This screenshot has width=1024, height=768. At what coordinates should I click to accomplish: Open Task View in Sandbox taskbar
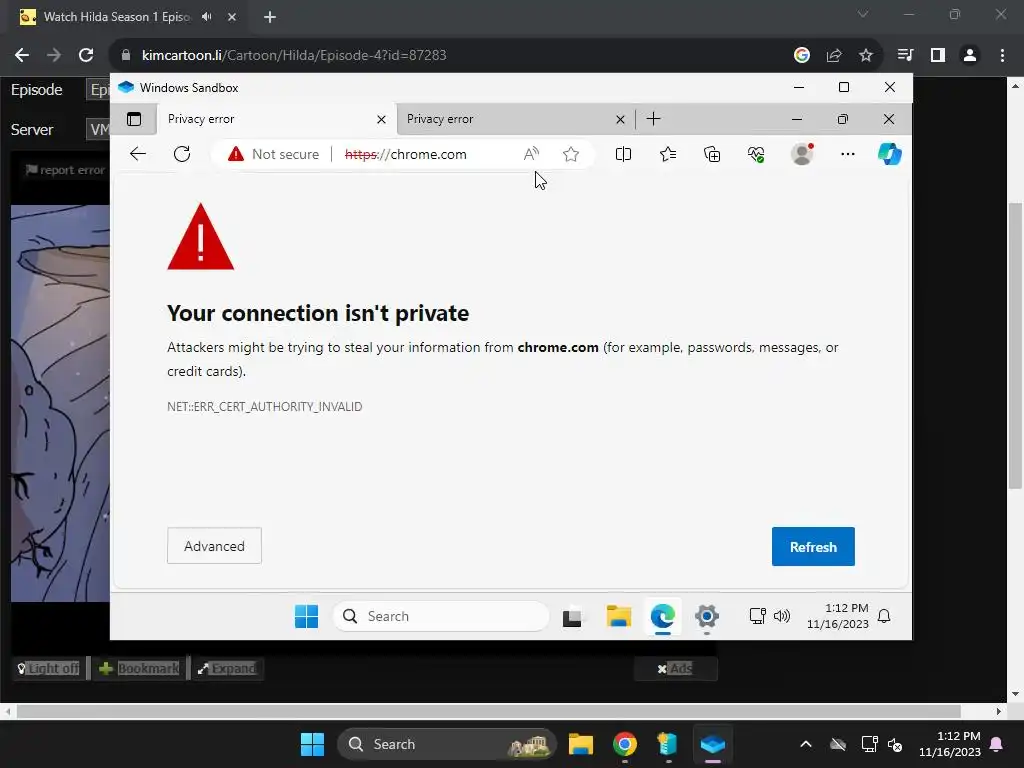click(572, 616)
